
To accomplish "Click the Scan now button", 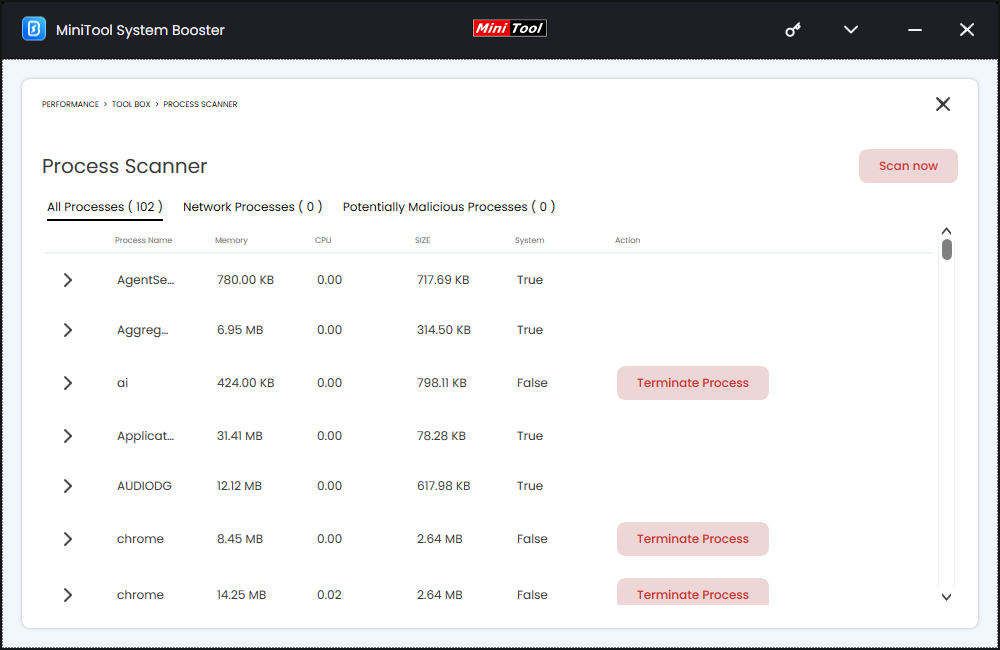I will [908, 166].
